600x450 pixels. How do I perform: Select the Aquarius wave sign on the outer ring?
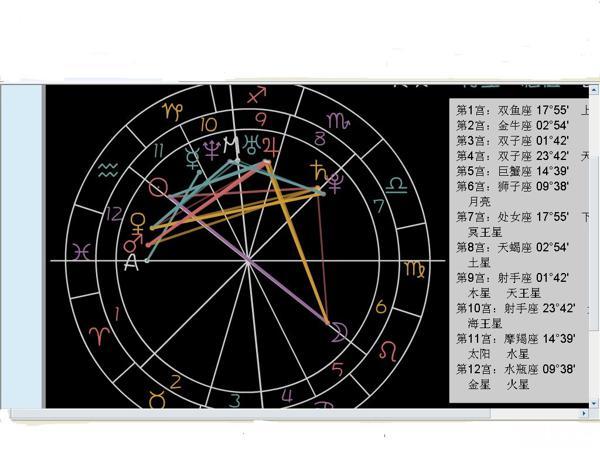pyautogui.click(x=108, y=171)
